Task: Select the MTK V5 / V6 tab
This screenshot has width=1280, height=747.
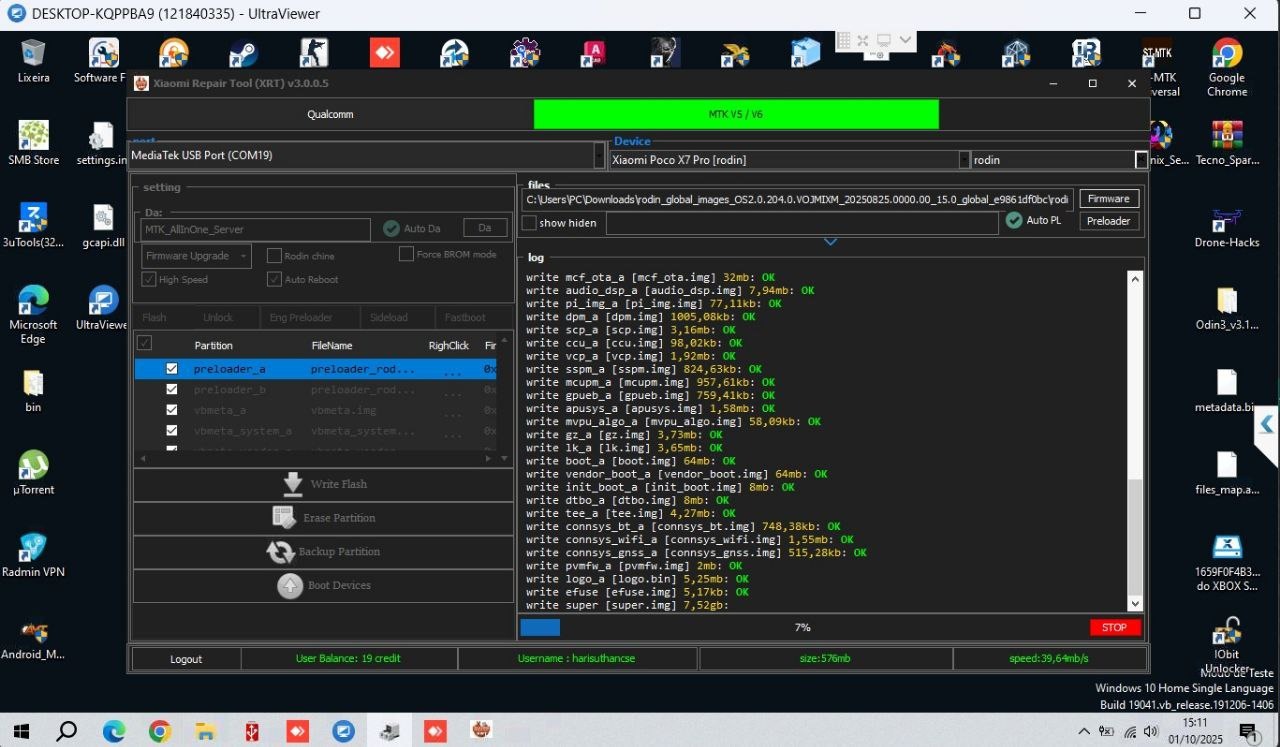Action: click(x=736, y=114)
